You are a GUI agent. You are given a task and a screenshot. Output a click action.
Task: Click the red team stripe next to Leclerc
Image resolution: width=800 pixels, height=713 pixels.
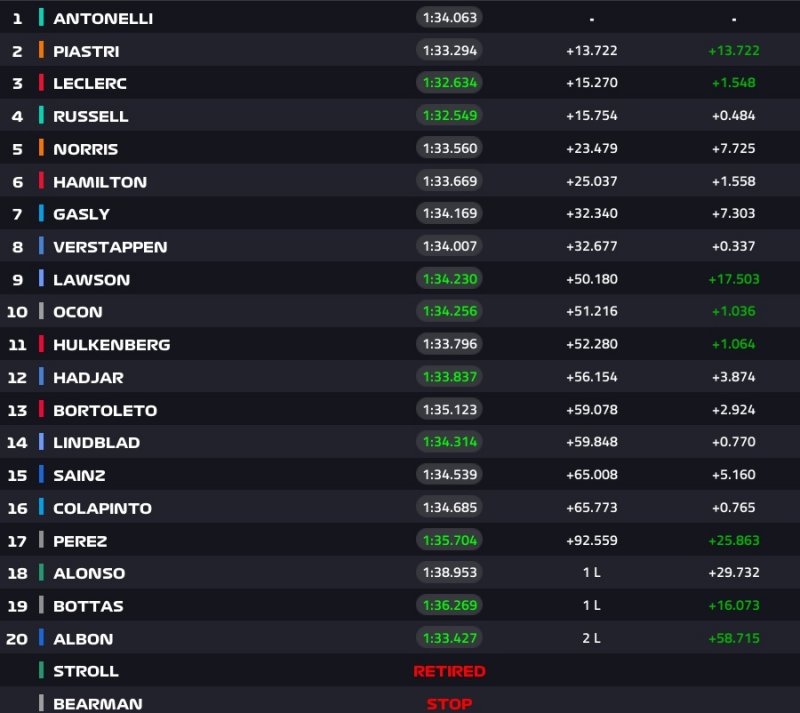point(41,83)
